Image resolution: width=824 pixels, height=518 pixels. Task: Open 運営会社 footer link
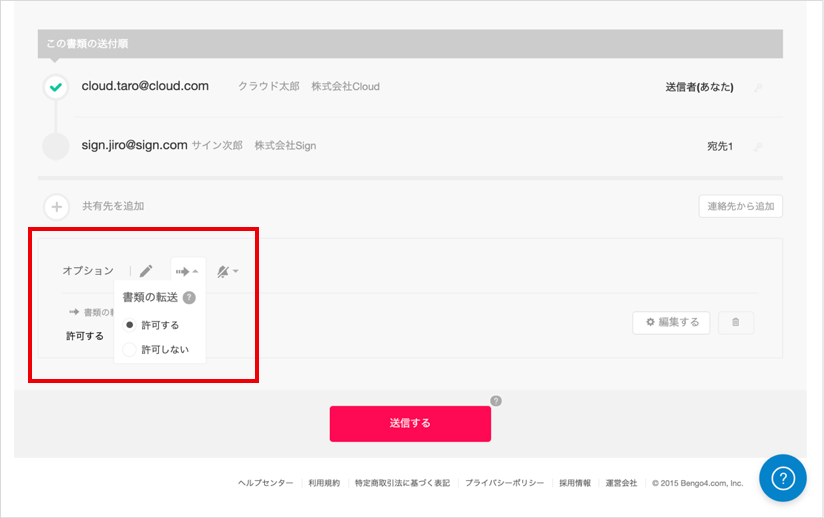[x=621, y=483]
